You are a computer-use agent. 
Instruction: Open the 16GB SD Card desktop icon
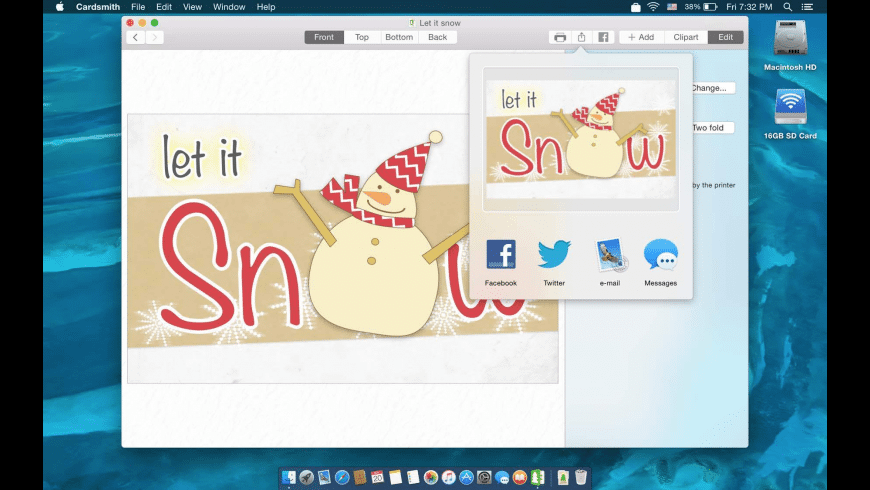(790, 114)
